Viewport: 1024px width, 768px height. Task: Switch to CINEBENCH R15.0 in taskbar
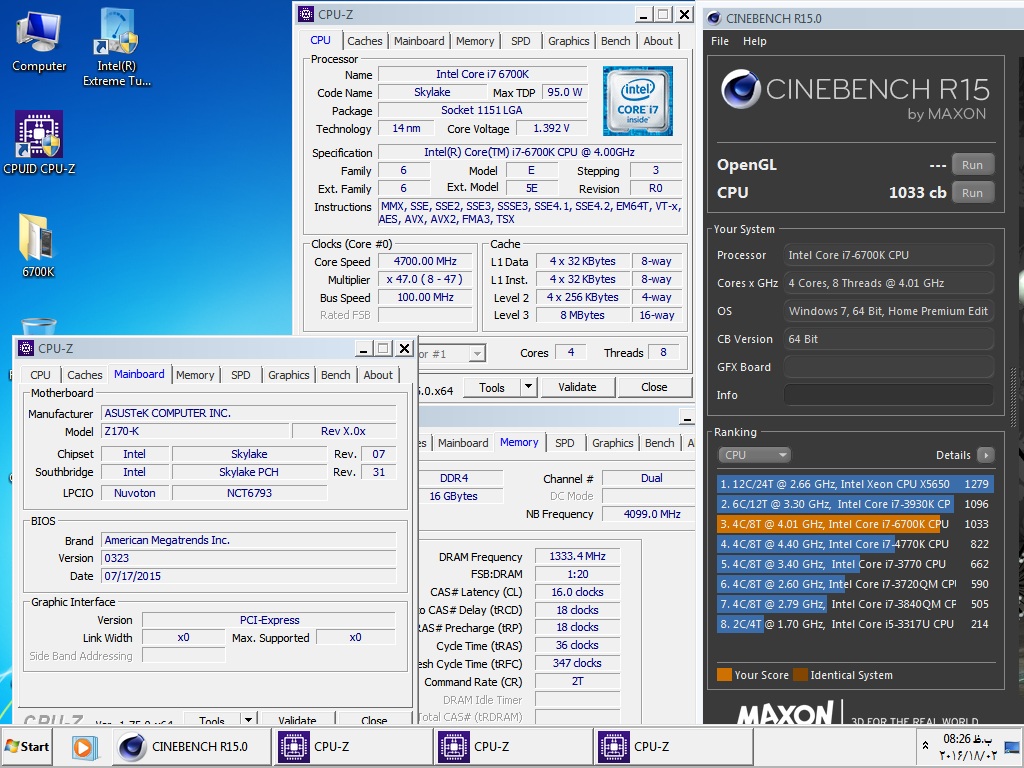click(x=190, y=747)
